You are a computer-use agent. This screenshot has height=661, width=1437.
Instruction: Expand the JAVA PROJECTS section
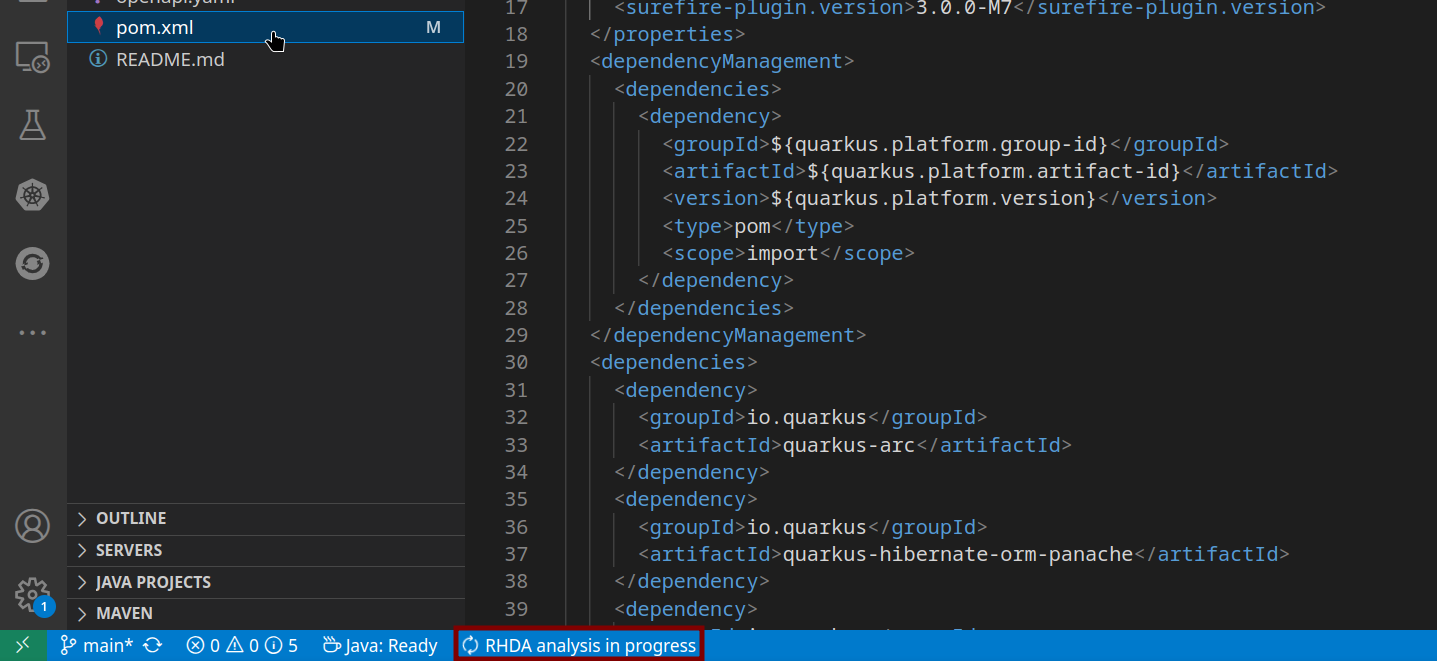tap(153, 582)
